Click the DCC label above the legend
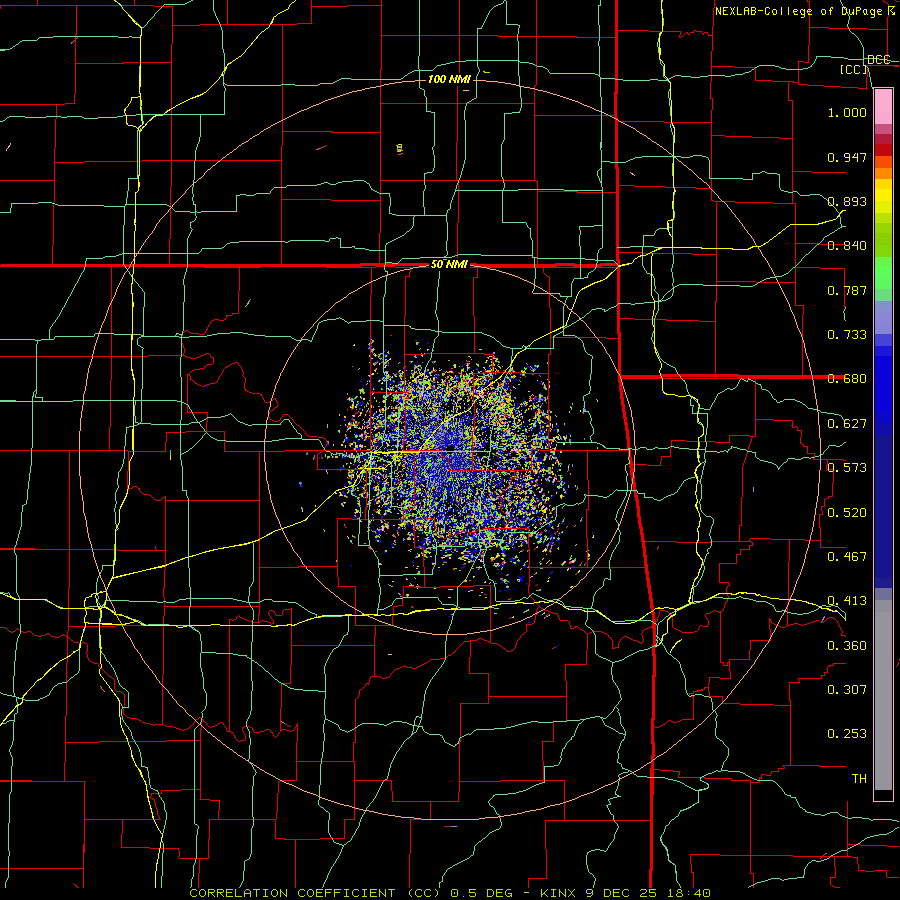The width and height of the screenshot is (900, 900). 878,60
